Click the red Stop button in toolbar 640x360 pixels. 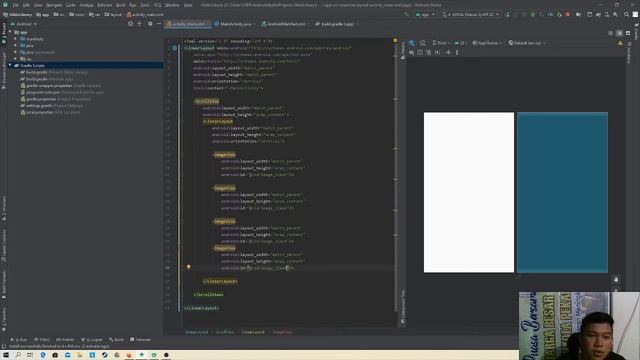coord(568,14)
